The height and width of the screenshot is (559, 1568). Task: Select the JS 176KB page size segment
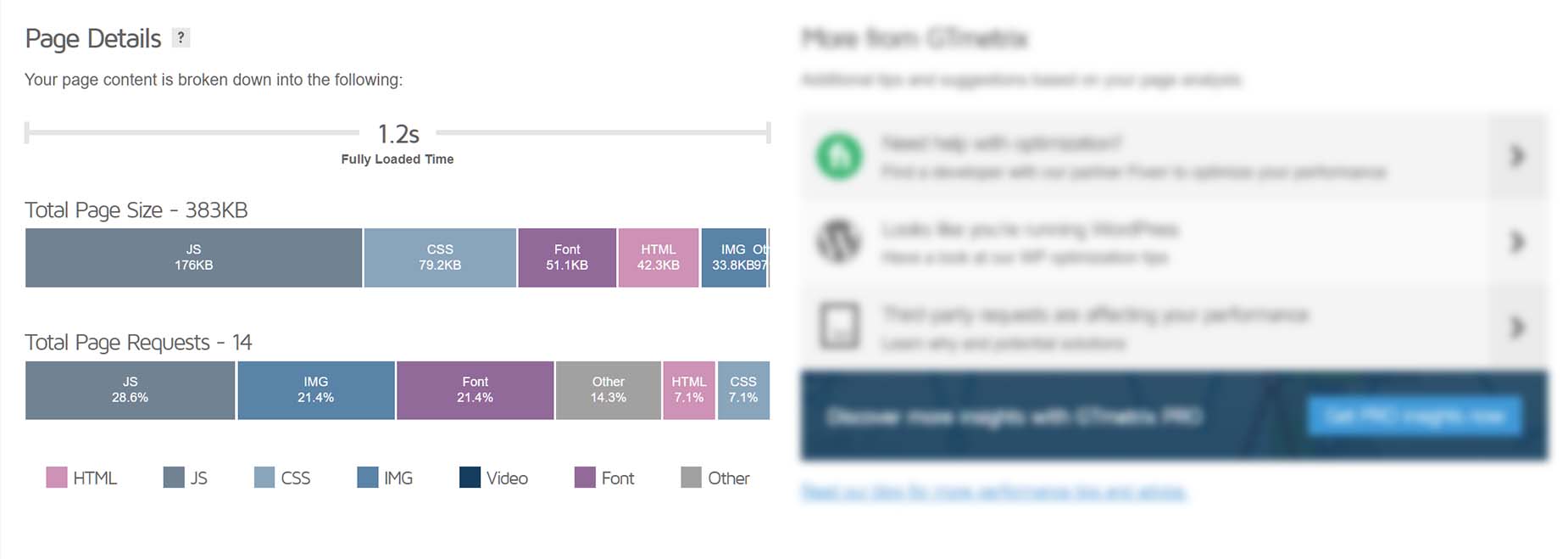coord(193,258)
